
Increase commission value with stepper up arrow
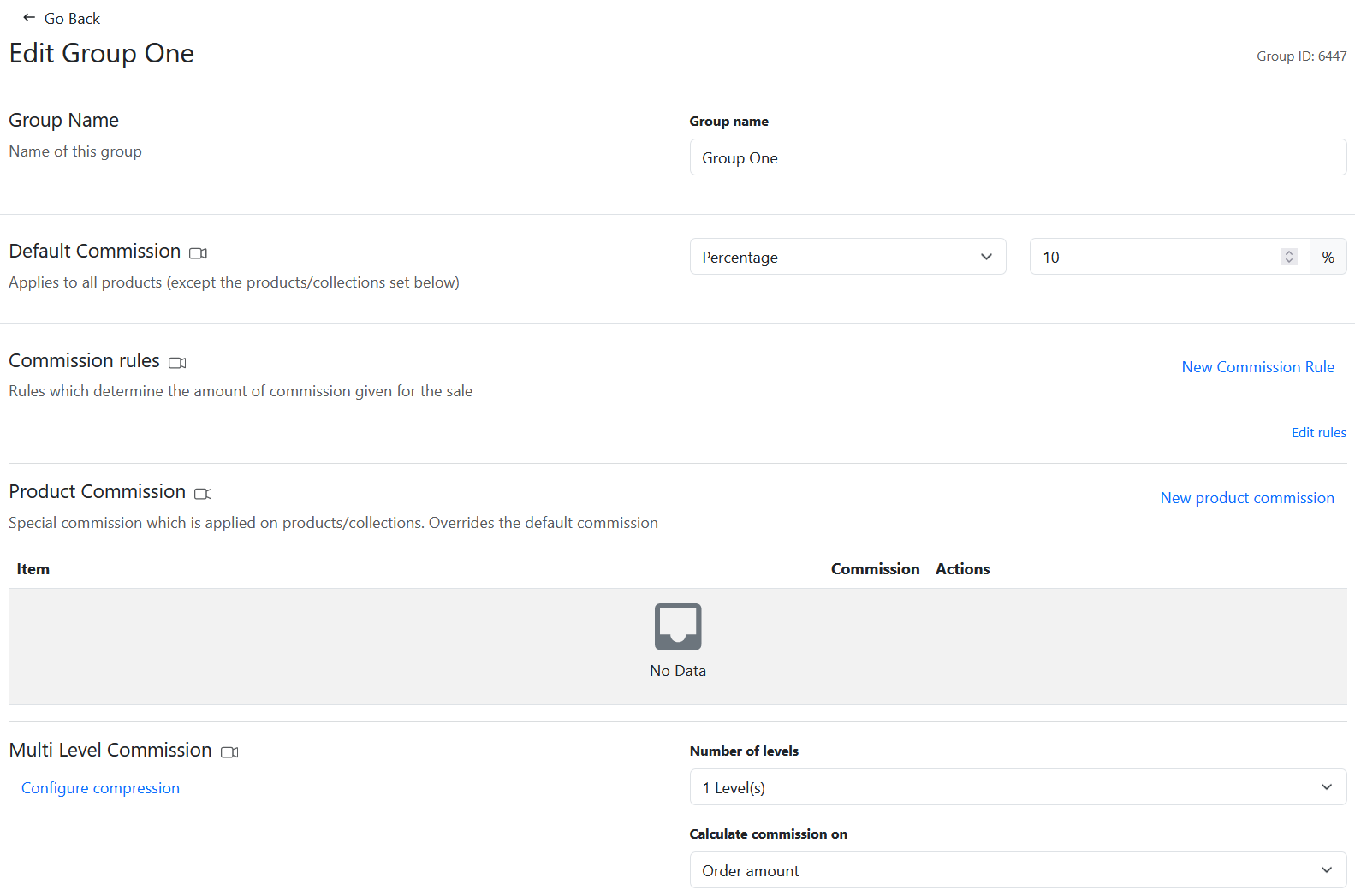tap(1289, 252)
